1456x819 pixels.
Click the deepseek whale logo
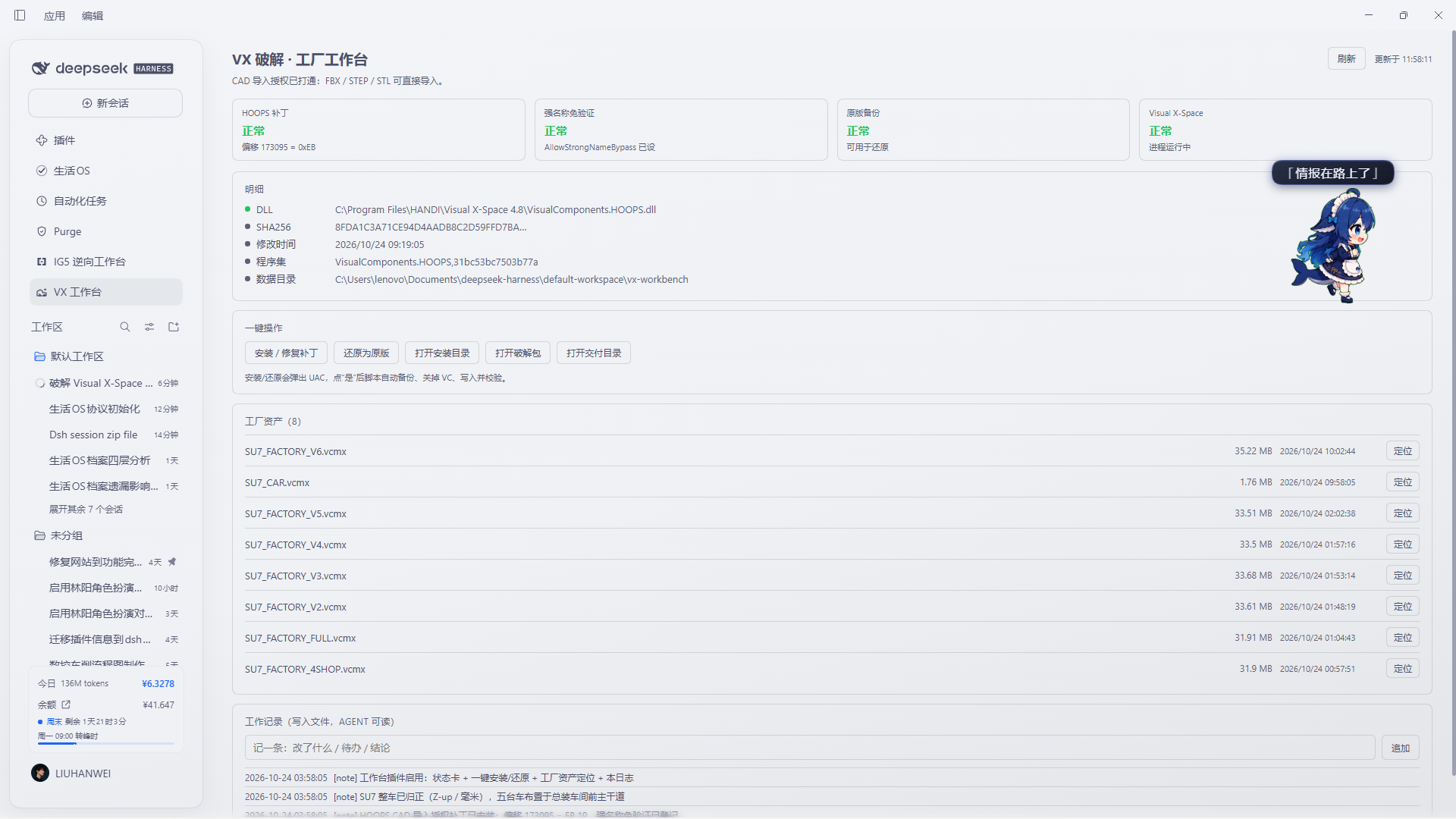tap(41, 68)
